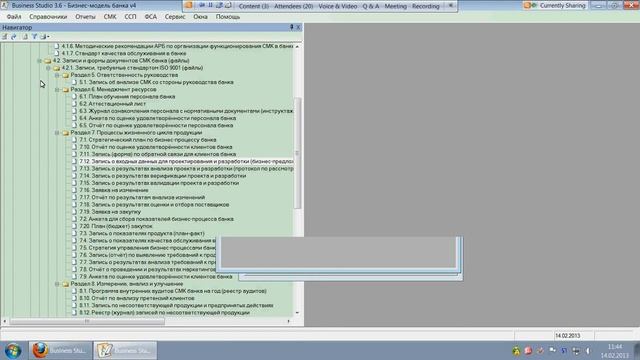Collapse the 4.2. Записи и формы node
The image size is (640, 360).
coord(40,61)
